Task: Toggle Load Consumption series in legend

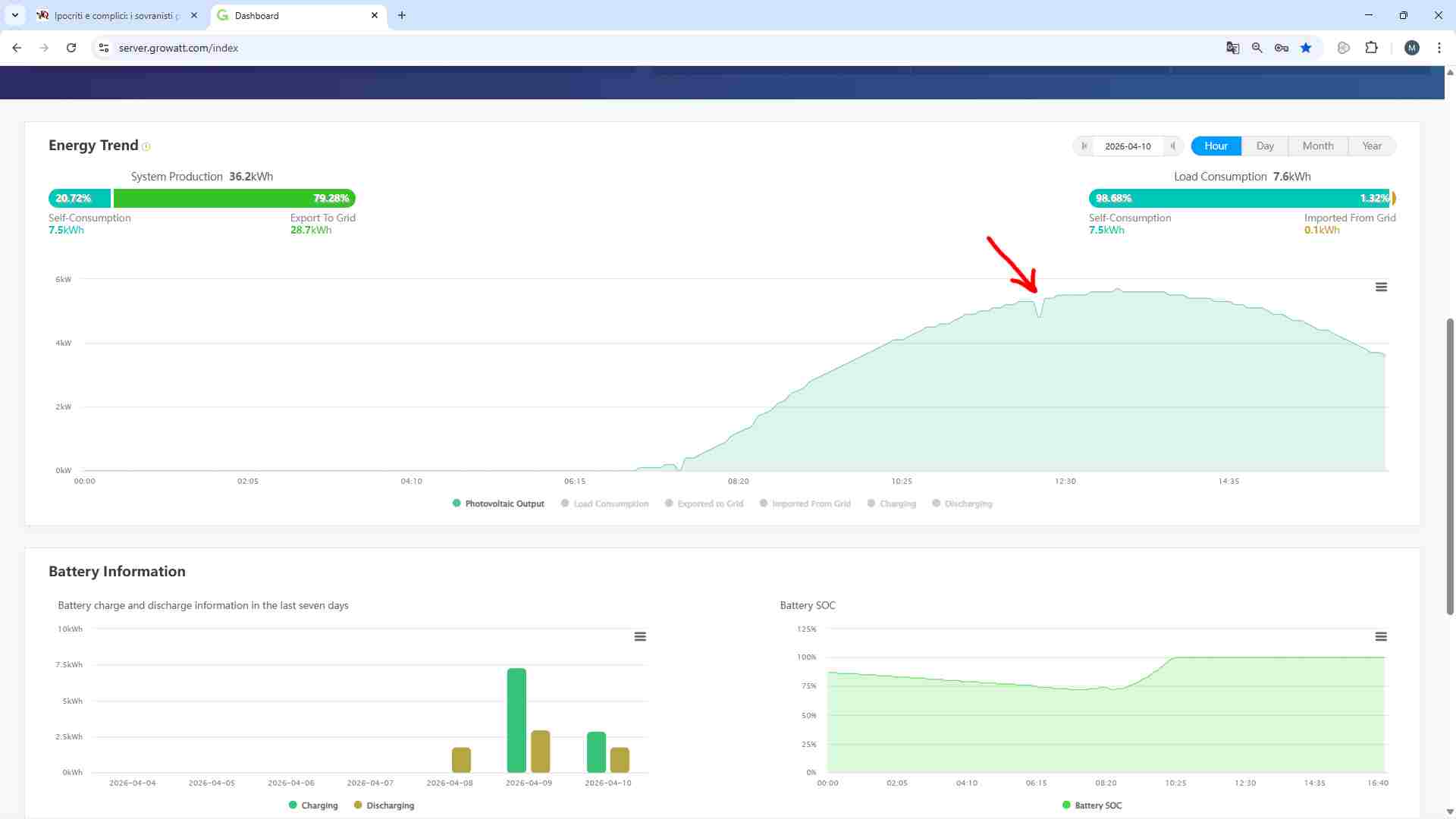Action: (x=604, y=504)
